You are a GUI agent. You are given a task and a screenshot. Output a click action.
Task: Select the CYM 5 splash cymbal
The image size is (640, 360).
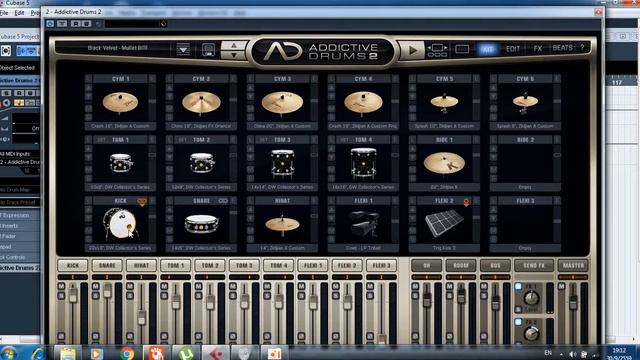coord(444,102)
